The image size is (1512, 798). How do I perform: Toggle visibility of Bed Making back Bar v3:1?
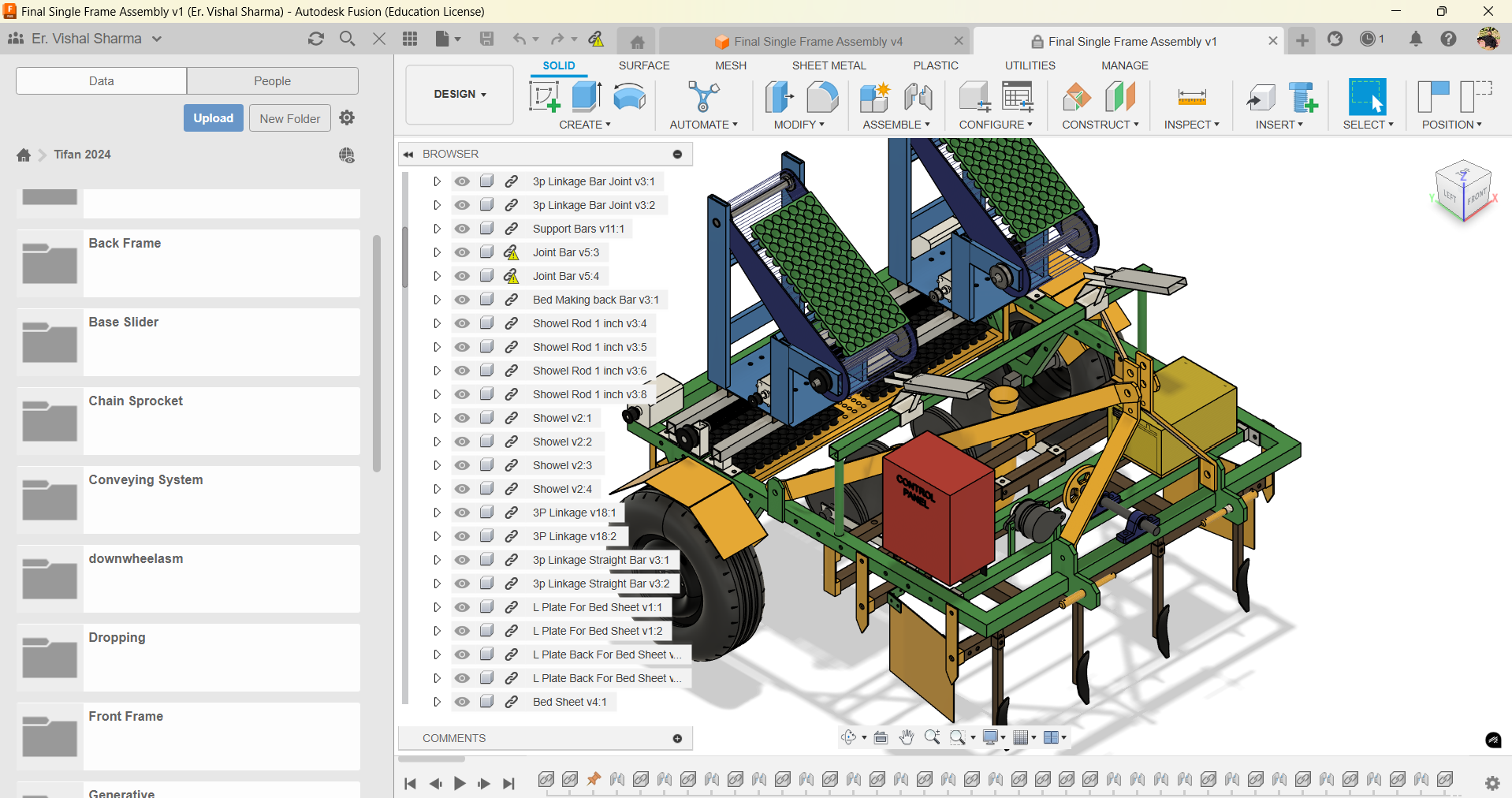tap(462, 300)
